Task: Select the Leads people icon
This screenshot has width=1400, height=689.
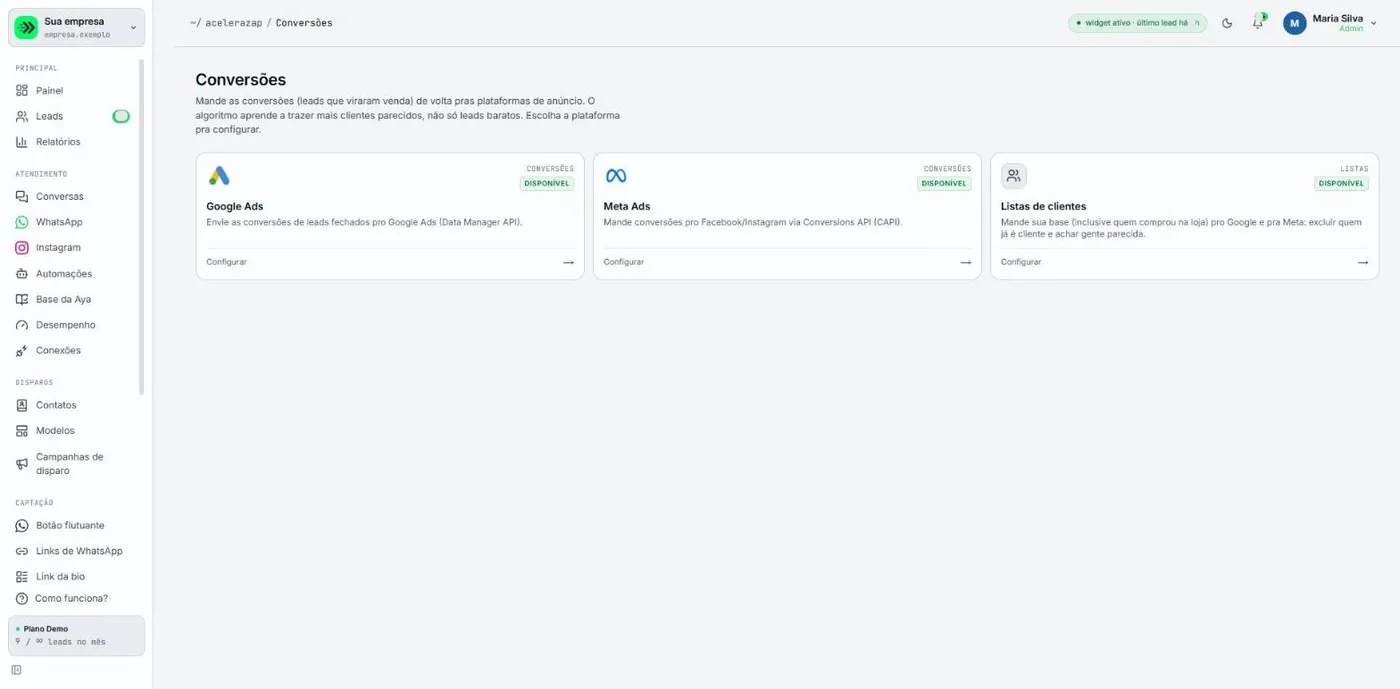Action: (22, 116)
